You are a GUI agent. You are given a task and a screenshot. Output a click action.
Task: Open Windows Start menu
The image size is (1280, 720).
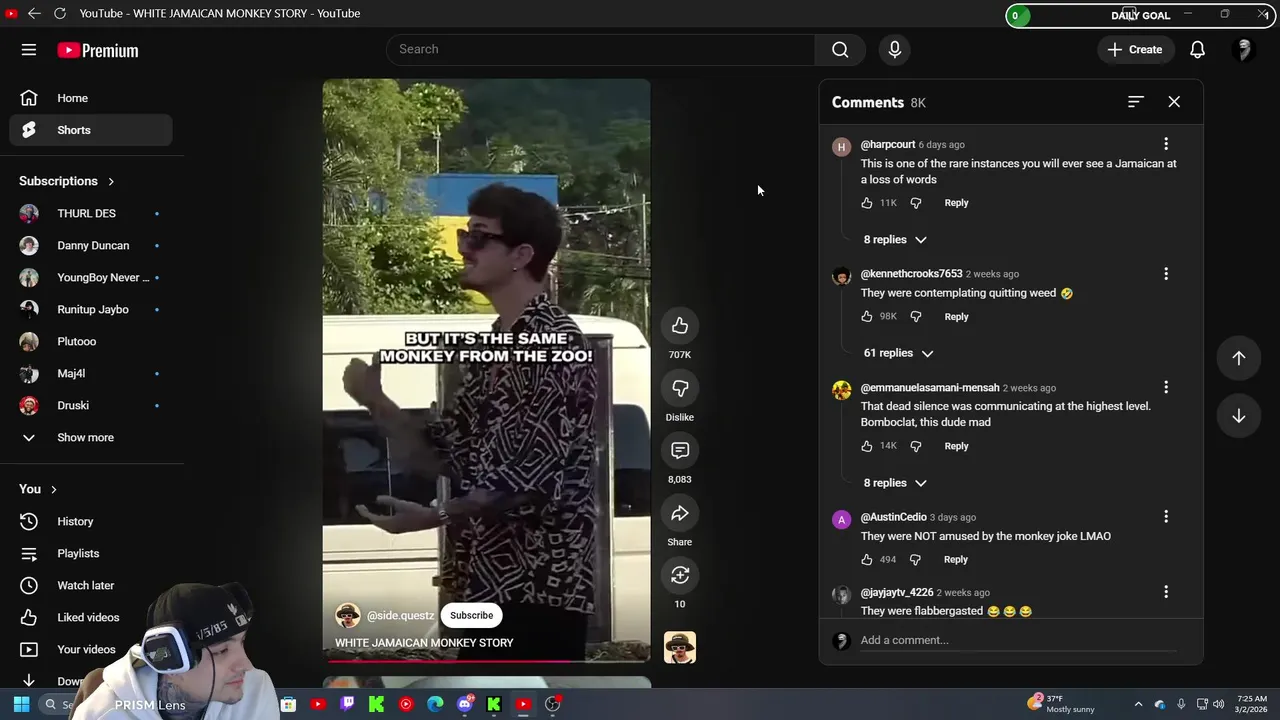pyautogui.click(x=21, y=704)
